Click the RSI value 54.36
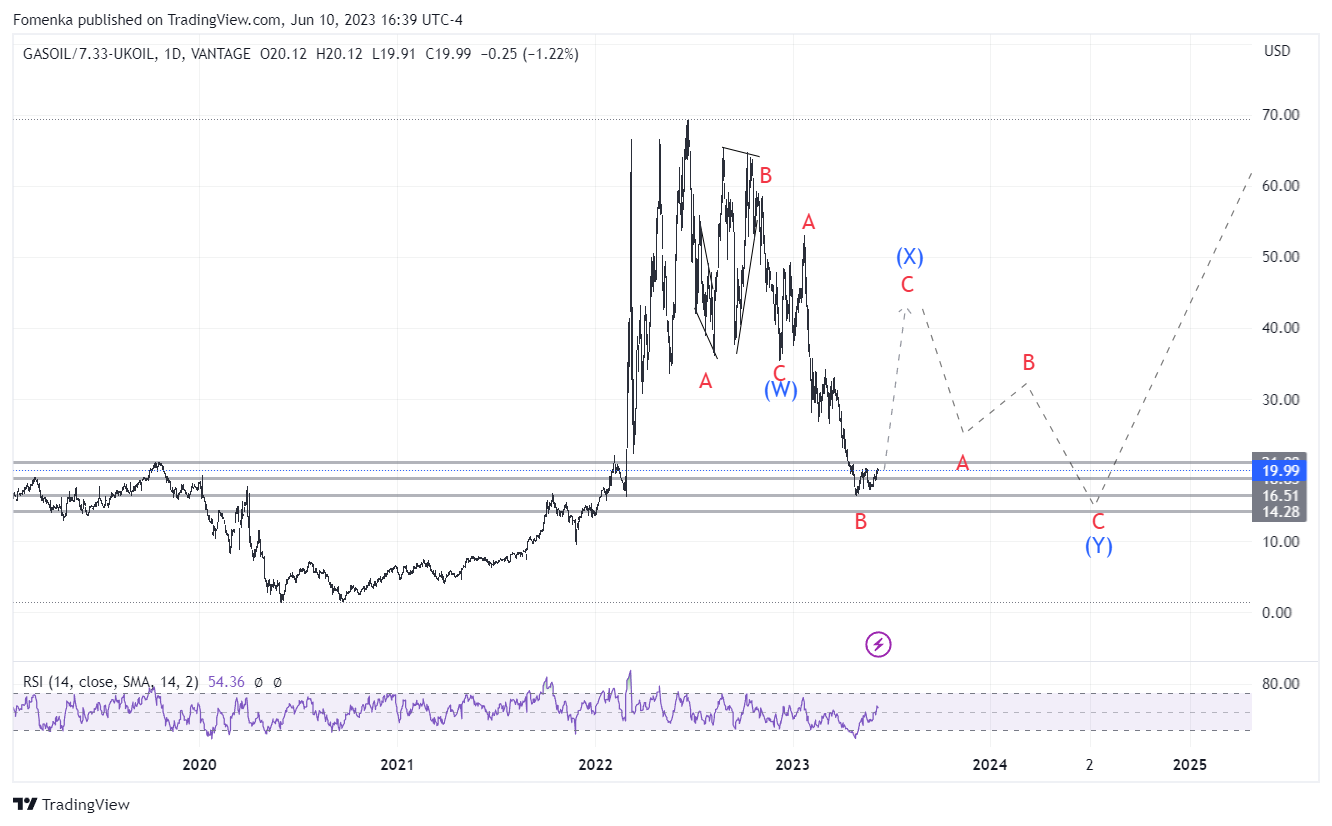This screenshot has width=1332, height=826. [224, 682]
